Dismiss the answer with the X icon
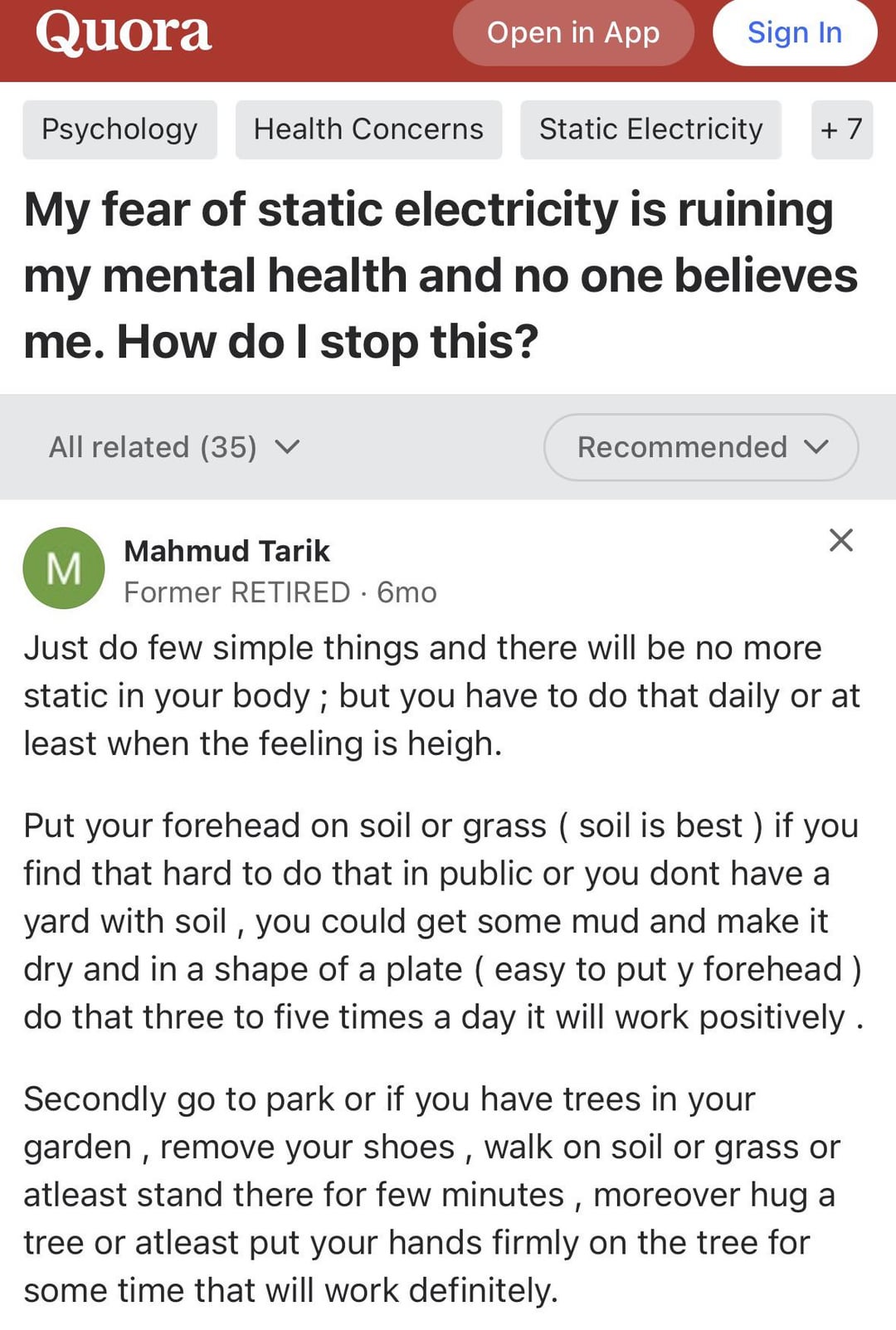The width and height of the screenshot is (896, 1330). 840,540
